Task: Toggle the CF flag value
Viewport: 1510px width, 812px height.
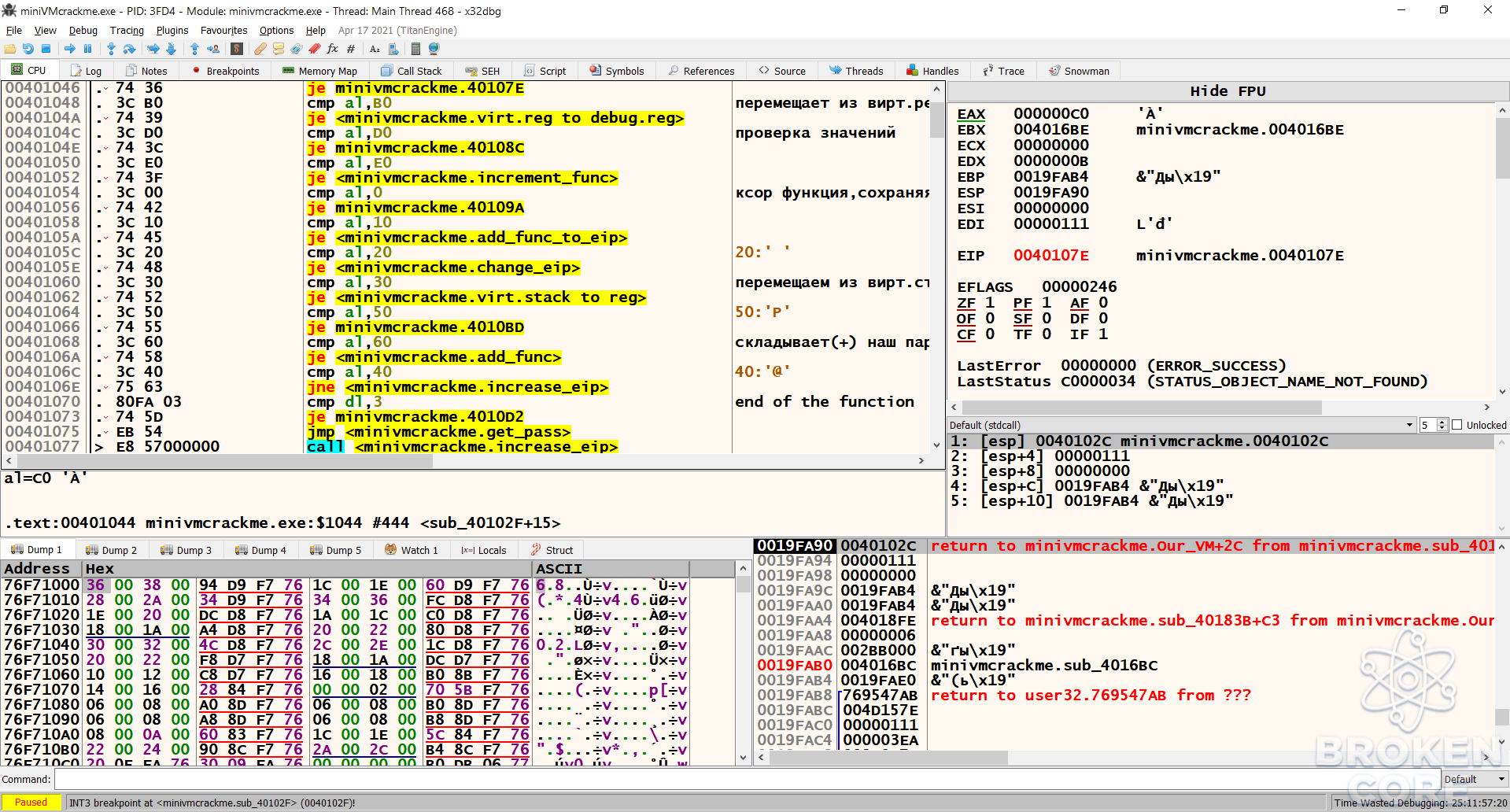Action: point(990,334)
